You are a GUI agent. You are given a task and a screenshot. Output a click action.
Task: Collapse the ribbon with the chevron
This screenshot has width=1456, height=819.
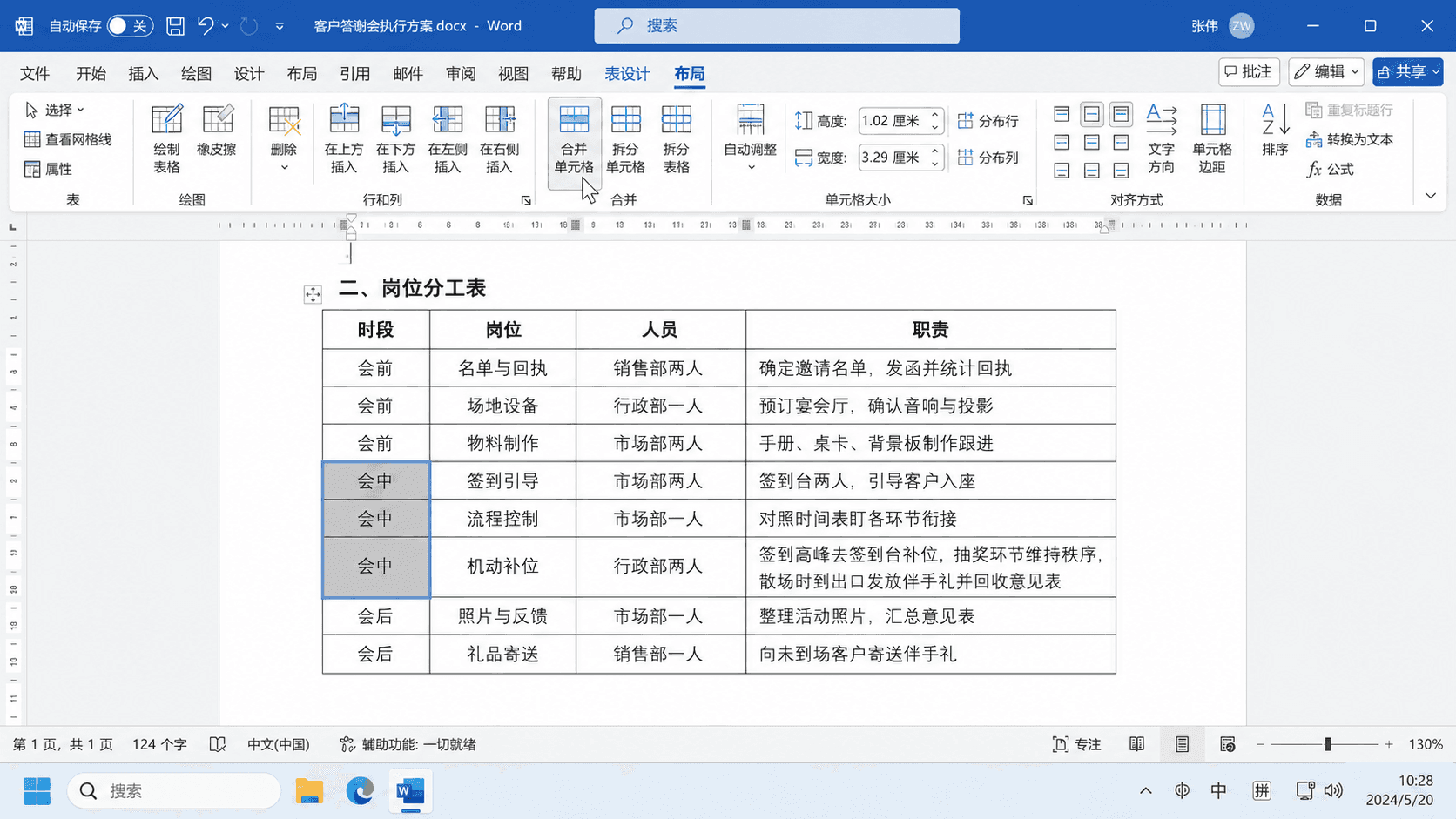[1431, 196]
